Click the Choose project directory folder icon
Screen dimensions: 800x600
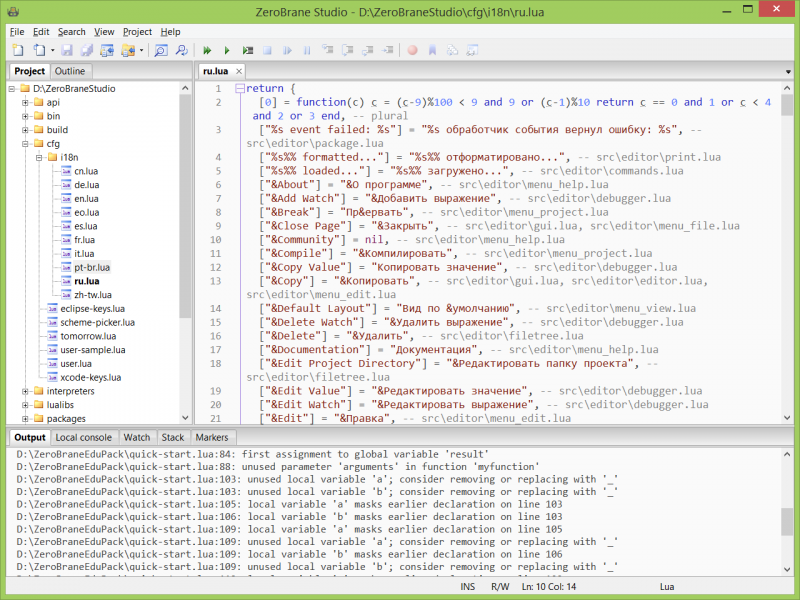click(x=128, y=50)
